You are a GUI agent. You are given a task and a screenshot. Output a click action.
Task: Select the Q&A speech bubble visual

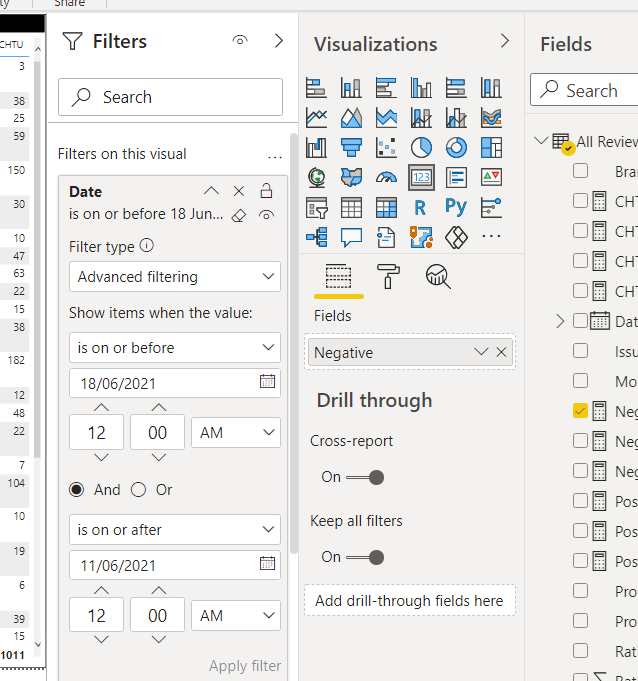(x=351, y=237)
